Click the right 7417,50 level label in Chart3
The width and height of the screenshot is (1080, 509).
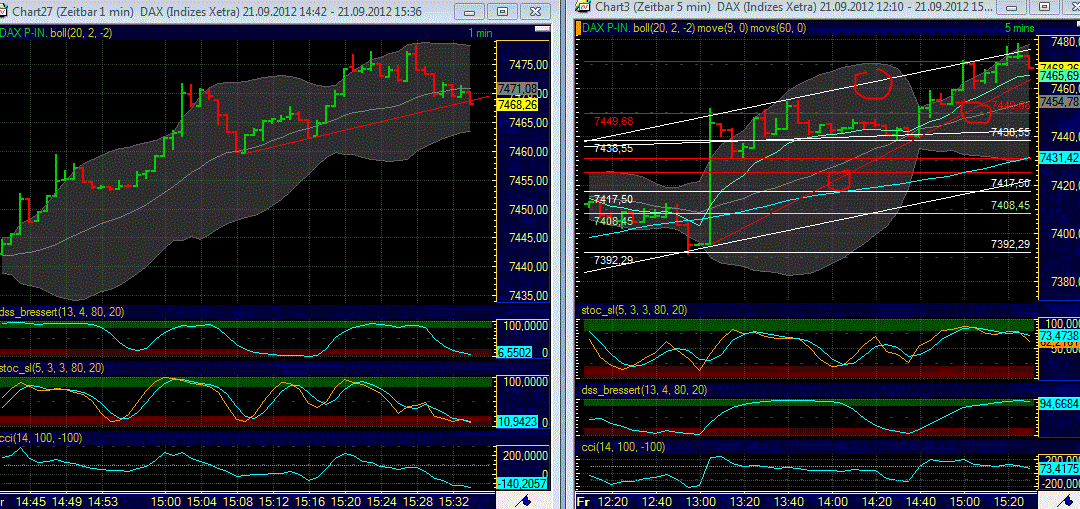pos(1010,183)
